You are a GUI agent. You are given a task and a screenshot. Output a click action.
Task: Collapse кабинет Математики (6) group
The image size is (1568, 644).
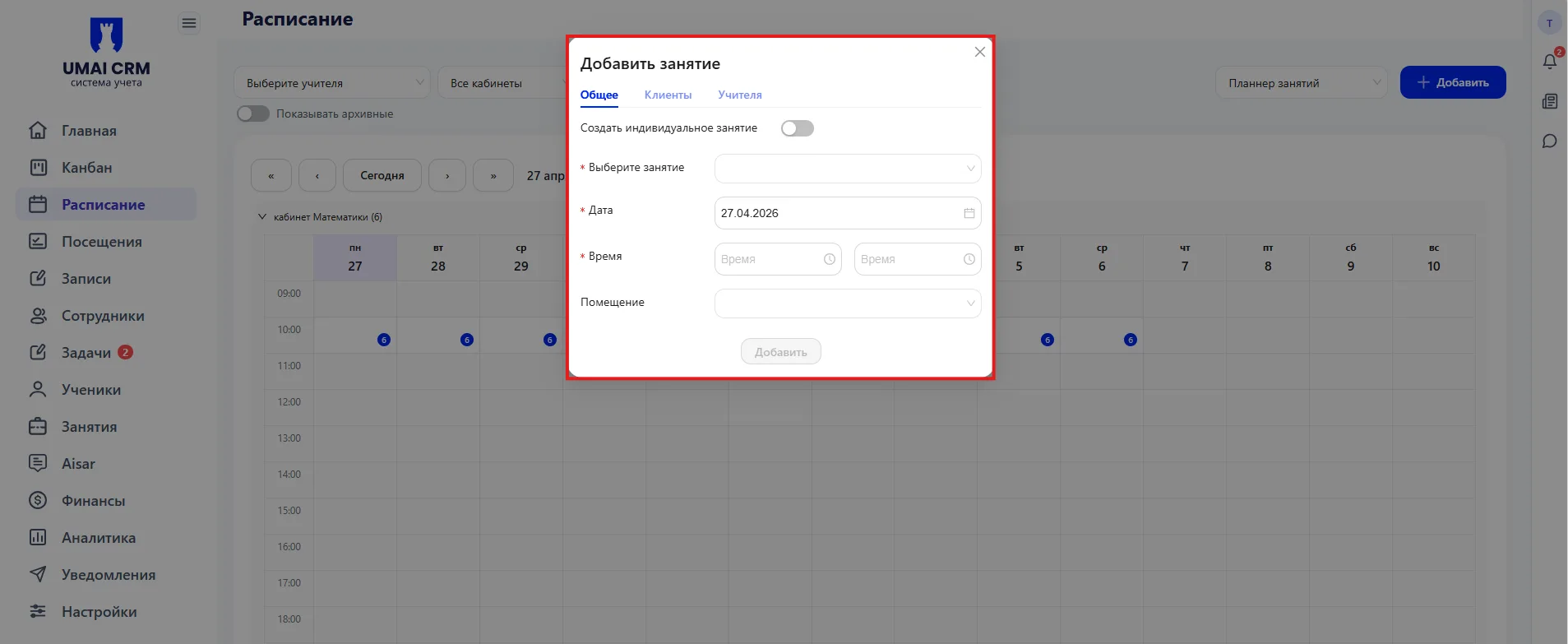[x=262, y=217]
